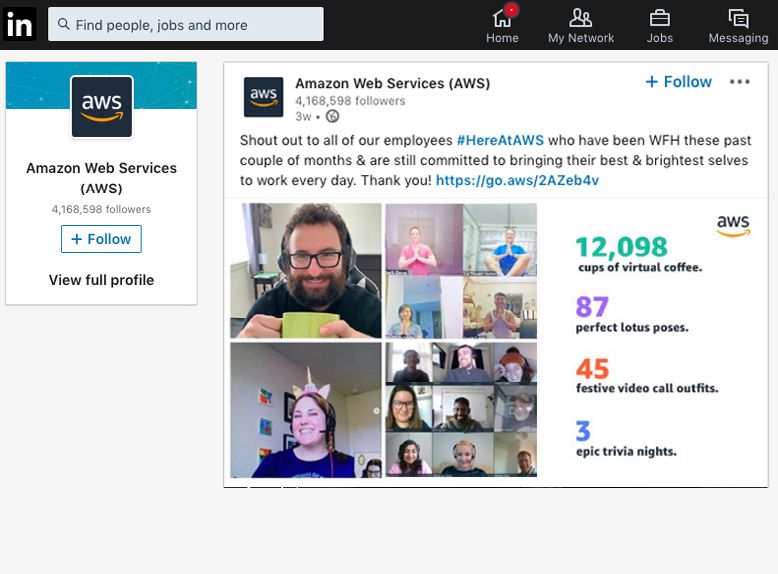Follow AWS from the sidebar card
Image resolution: width=778 pixels, height=574 pixels.
[101, 239]
